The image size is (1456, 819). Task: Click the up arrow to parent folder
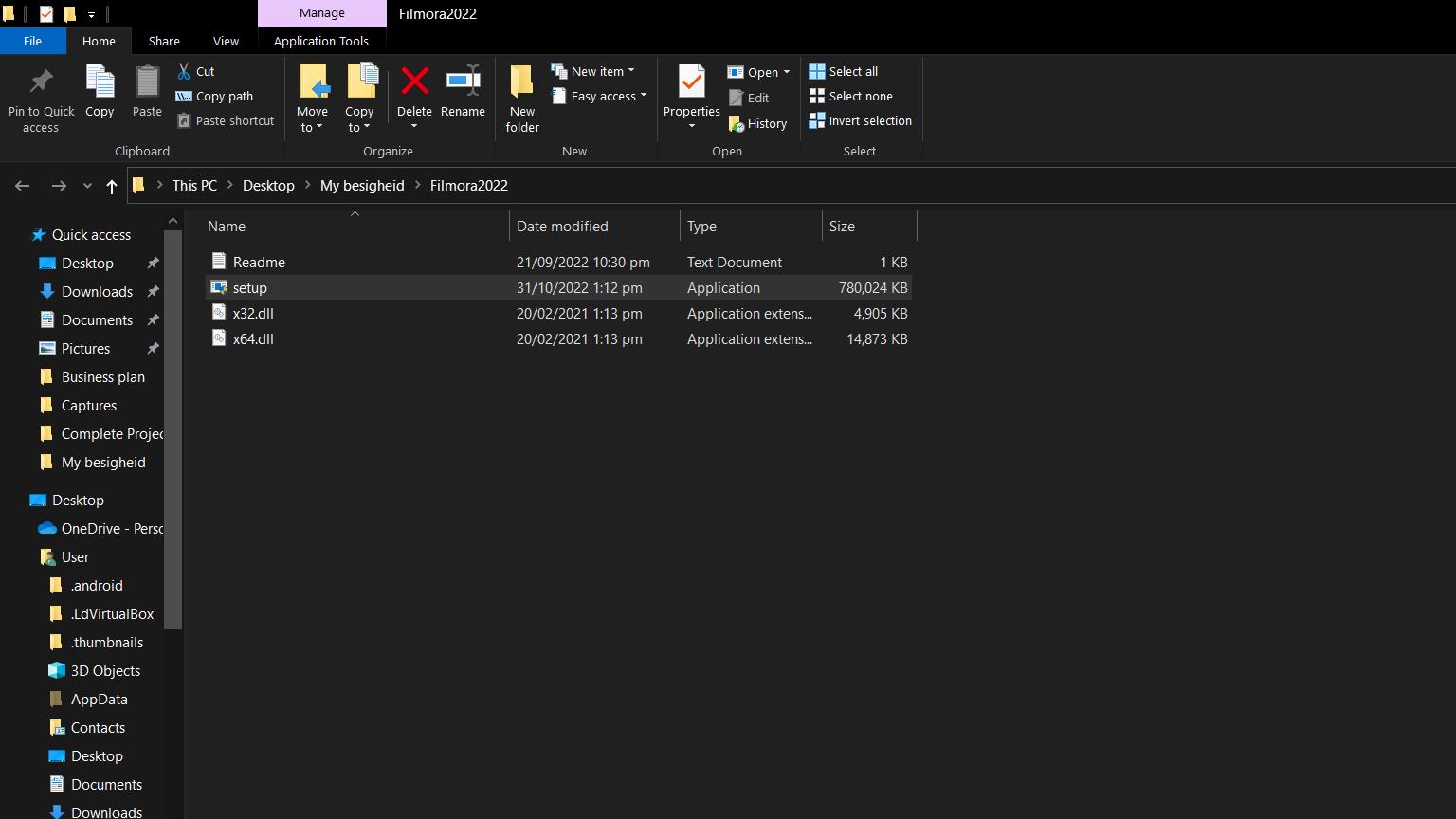[x=112, y=186]
